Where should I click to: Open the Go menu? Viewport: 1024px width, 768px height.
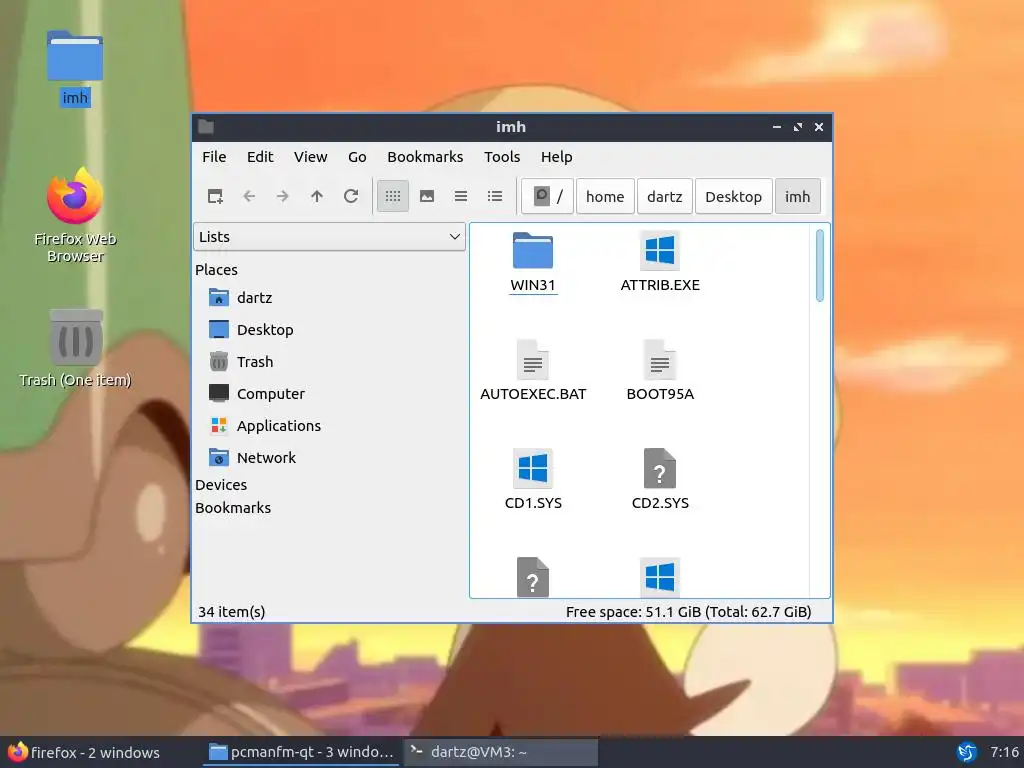(357, 157)
